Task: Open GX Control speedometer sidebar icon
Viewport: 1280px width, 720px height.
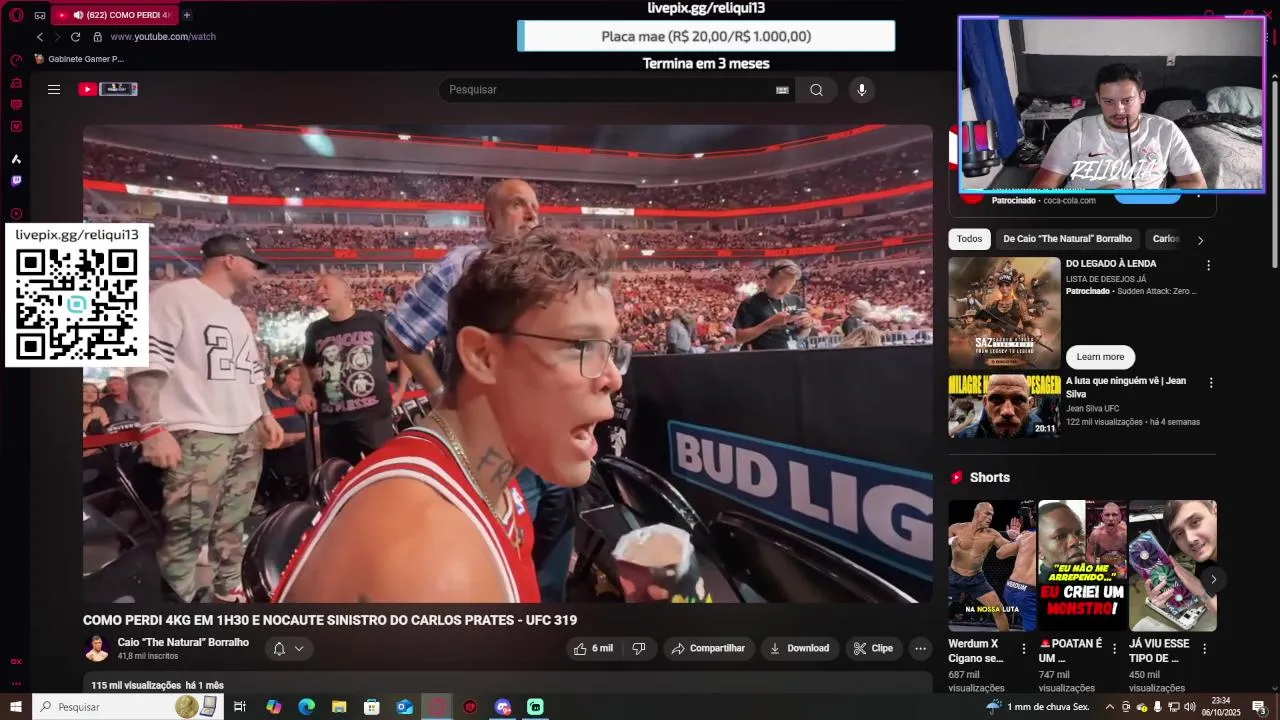Action: [16, 60]
